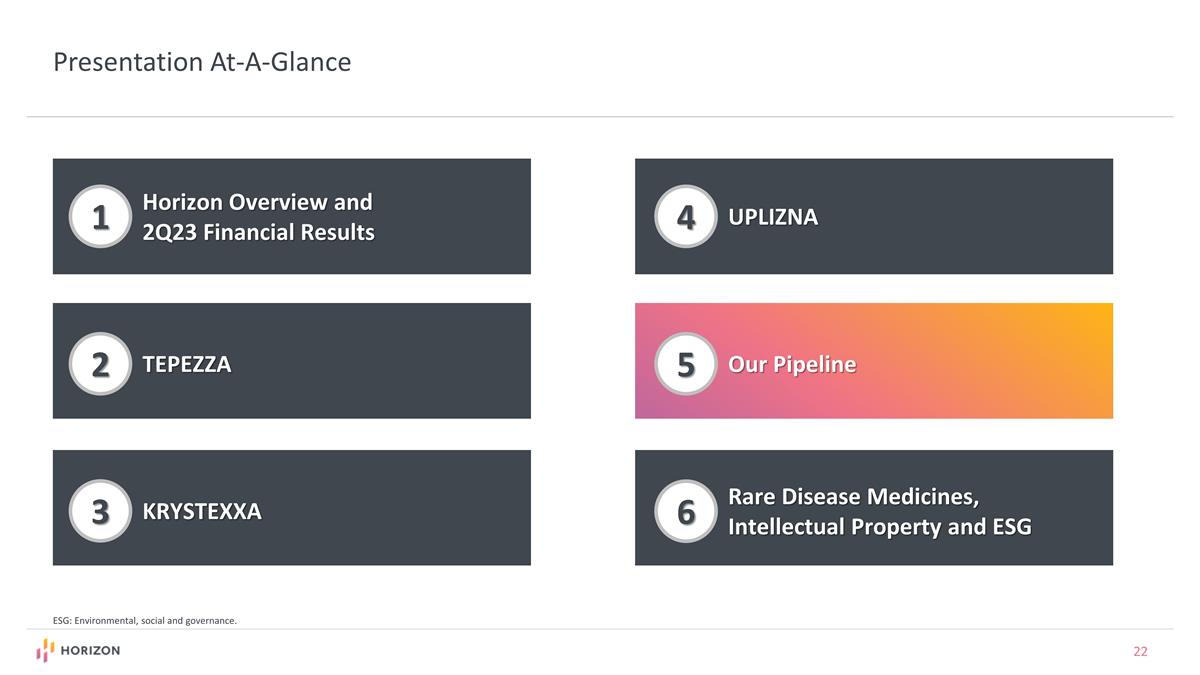
Task: Go to the TEPEZZA section label
Action: pos(187,364)
